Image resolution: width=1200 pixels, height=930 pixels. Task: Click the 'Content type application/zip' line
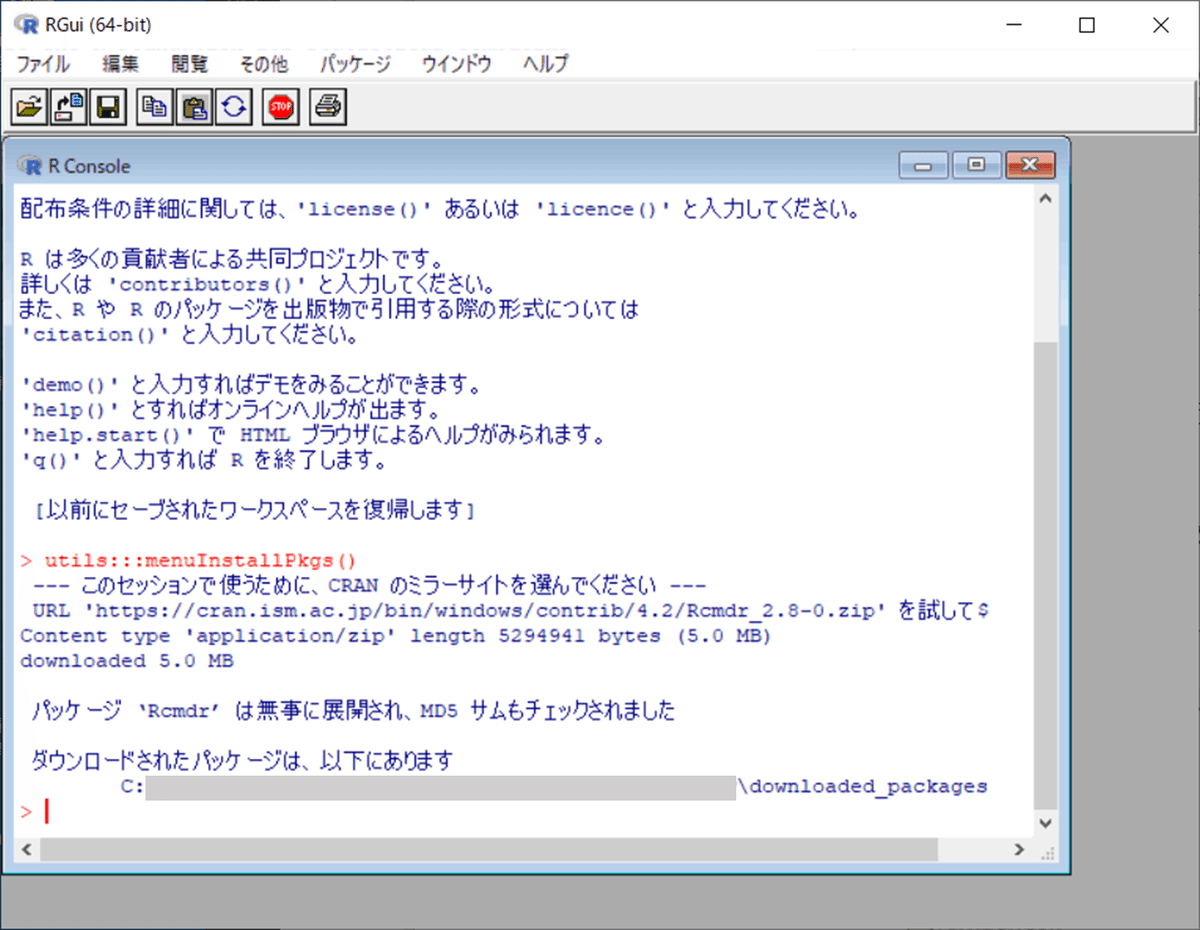click(x=395, y=636)
